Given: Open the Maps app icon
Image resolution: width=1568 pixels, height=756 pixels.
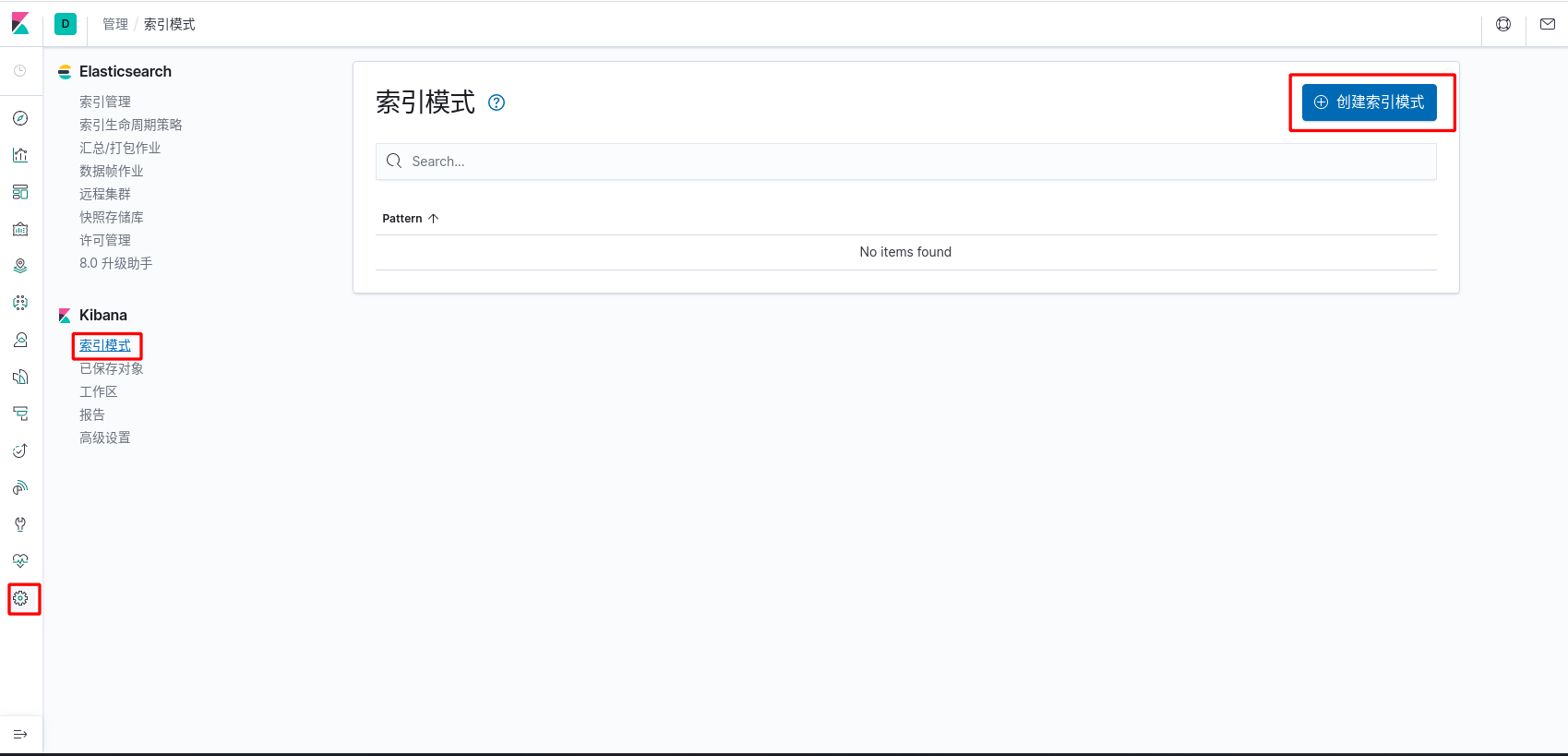Looking at the screenshot, I should 20,266.
